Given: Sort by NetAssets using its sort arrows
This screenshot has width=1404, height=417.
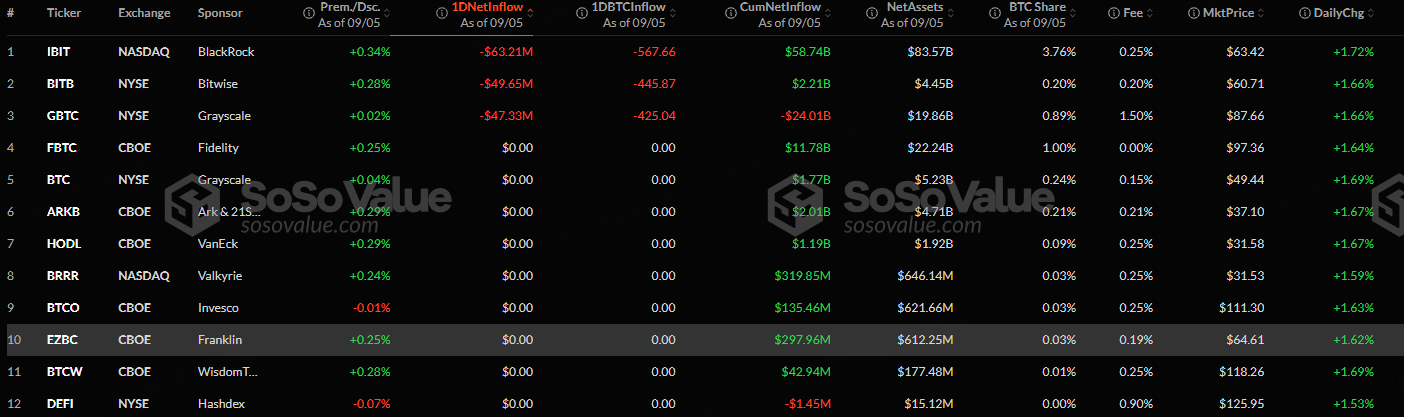Looking at the screenshot, I should tap(950, 13).
